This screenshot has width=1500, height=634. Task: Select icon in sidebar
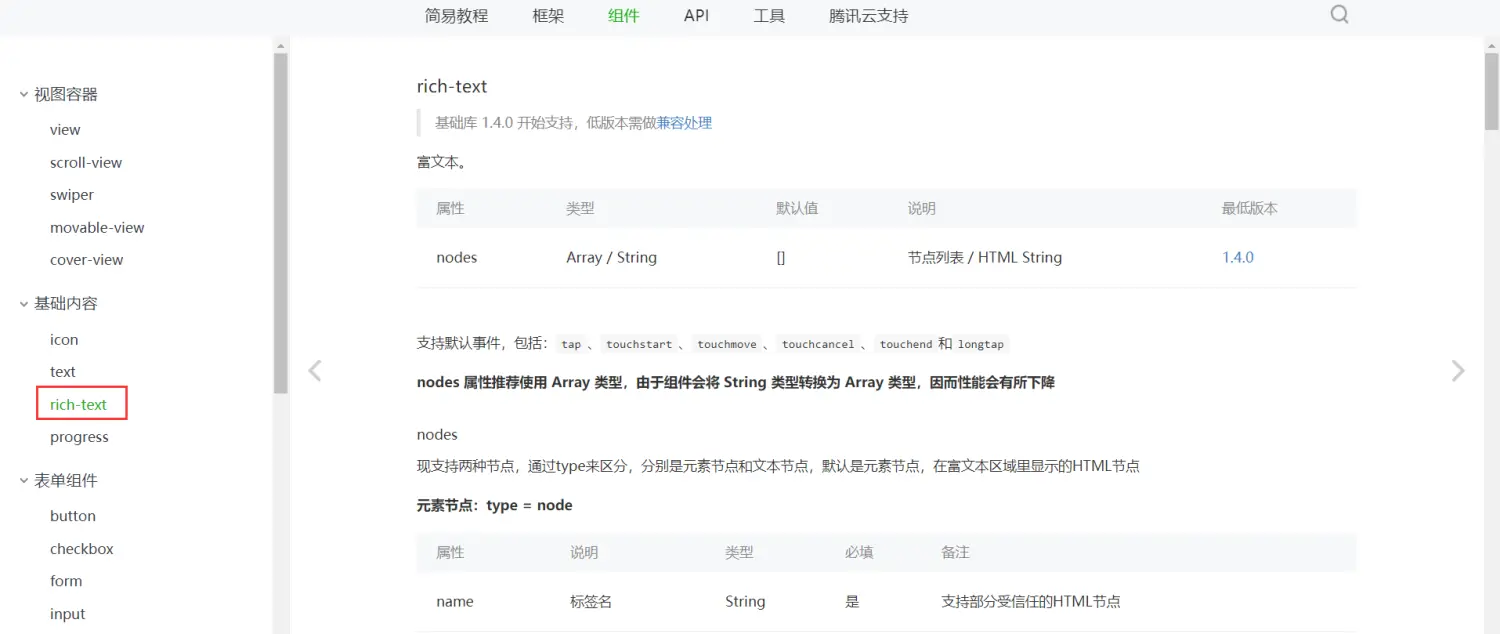(64, 340)
